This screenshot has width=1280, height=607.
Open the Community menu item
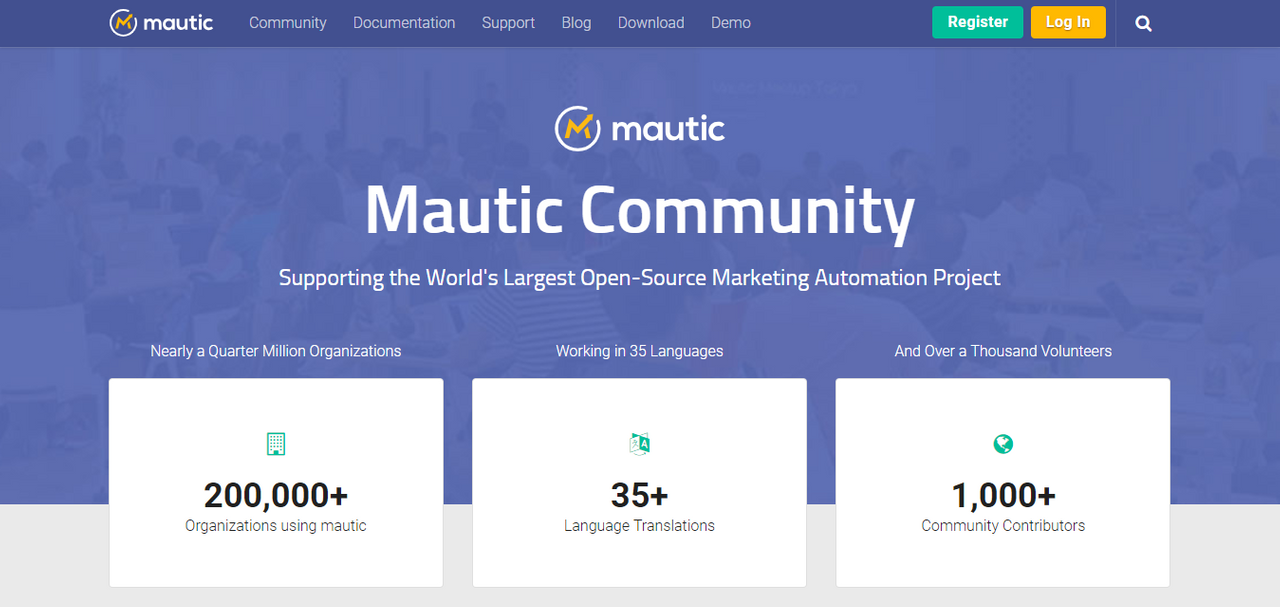tap(288, 22)
